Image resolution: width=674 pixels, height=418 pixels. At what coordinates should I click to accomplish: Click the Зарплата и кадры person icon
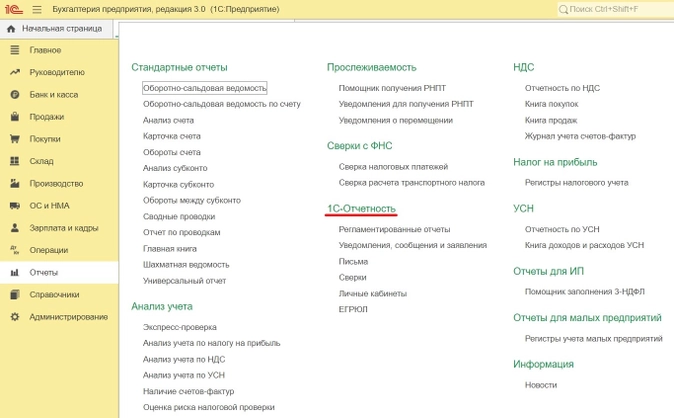tap(15, 227)
